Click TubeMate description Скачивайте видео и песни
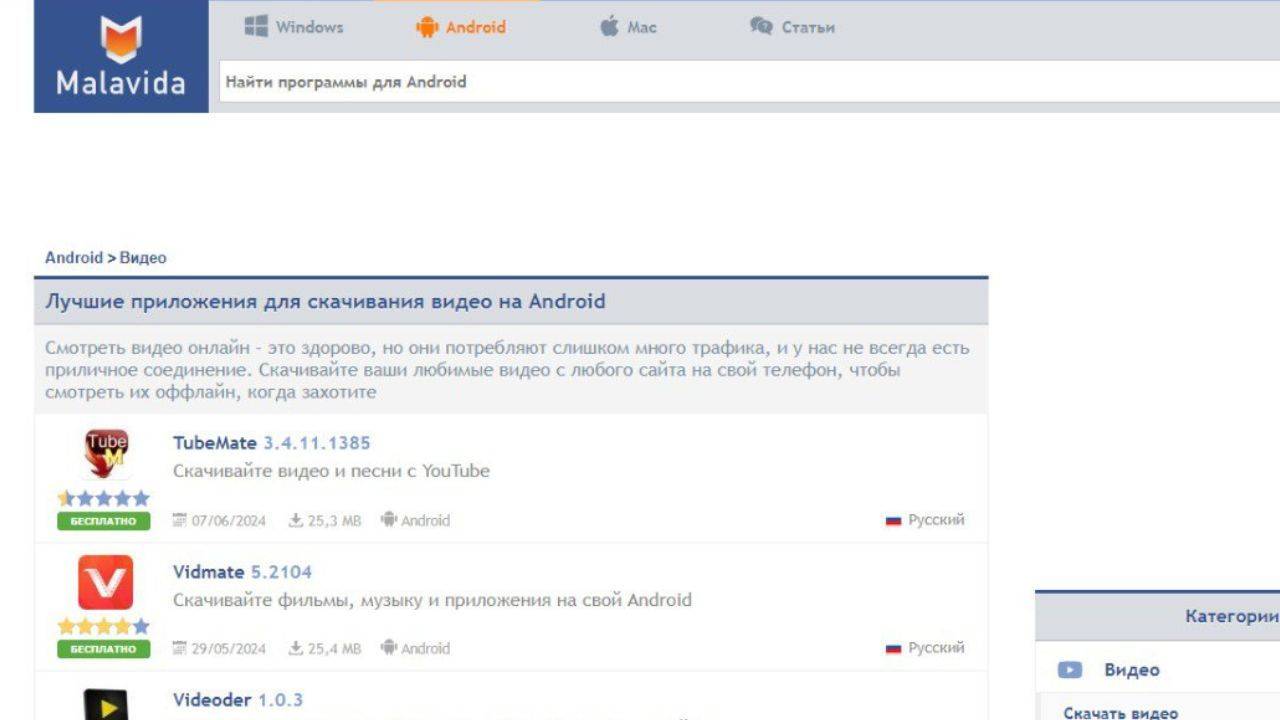The height and width of the screenshot is (720, 1280). (x=331, y=471)
